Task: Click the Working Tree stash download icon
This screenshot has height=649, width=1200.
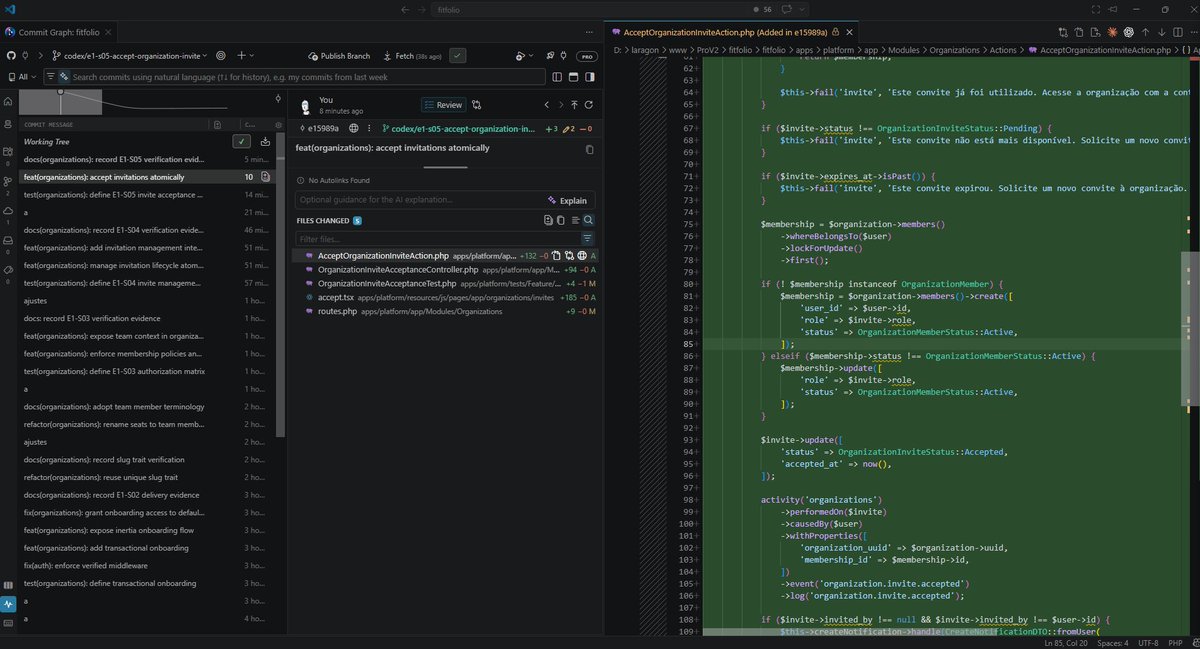Action: (265, 142)
